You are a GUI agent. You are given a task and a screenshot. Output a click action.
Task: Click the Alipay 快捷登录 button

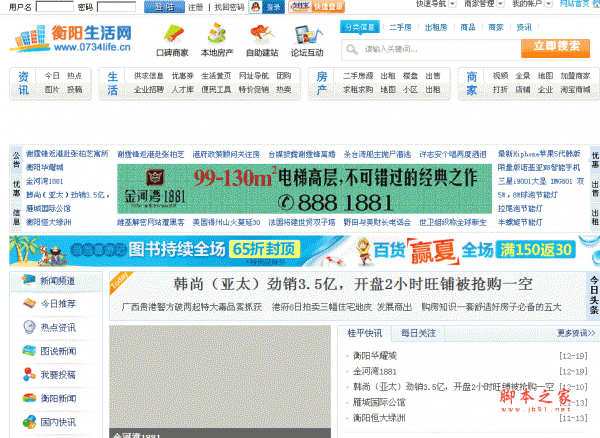click(x=316, y=7)
